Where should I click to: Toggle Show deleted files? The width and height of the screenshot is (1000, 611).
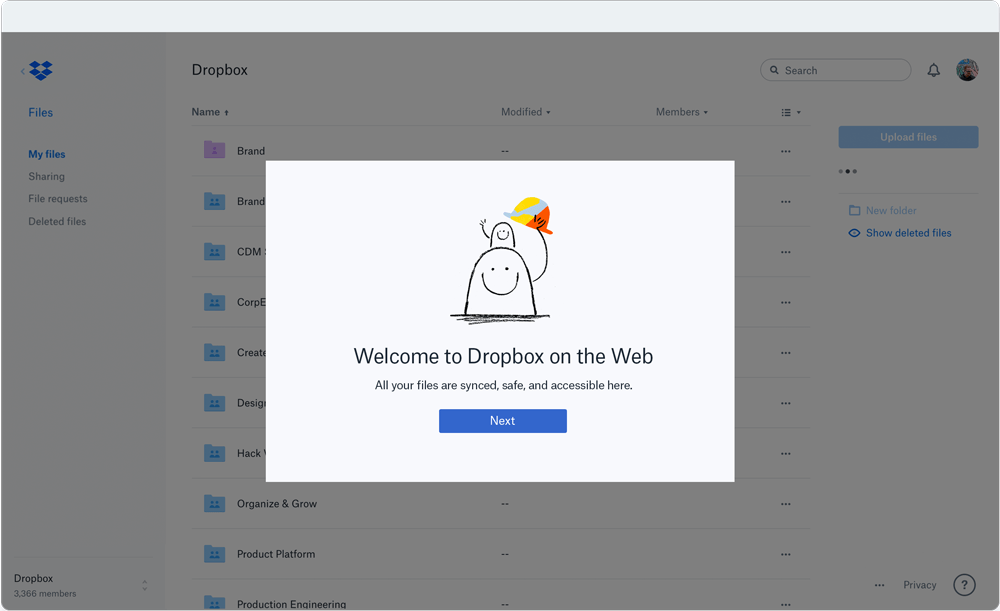coord(908,233)
